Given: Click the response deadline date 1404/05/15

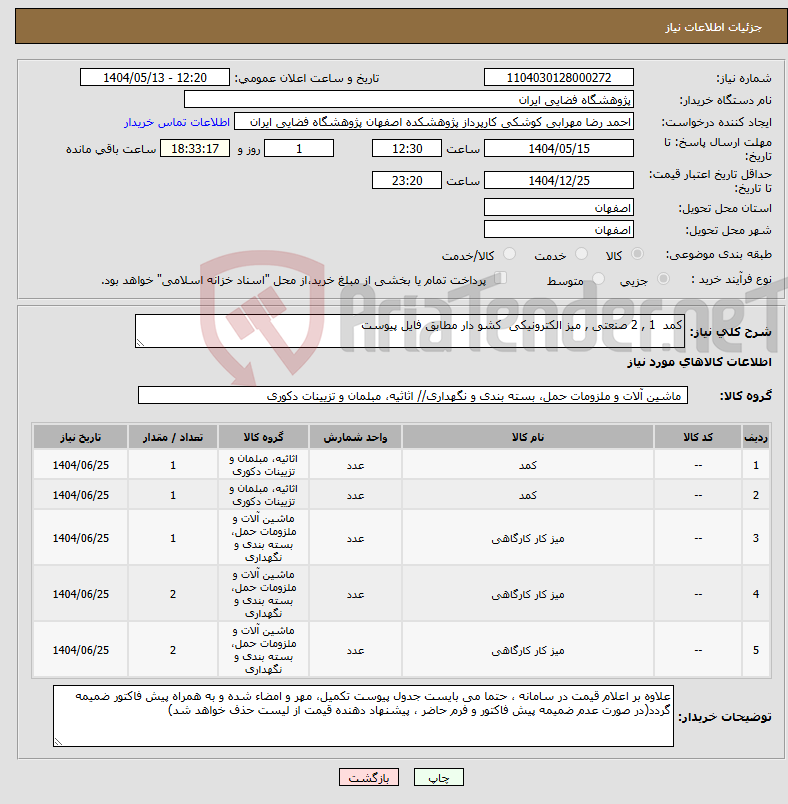Looking at the screenshot, I should pyautogui.click(x=559, y=149).
